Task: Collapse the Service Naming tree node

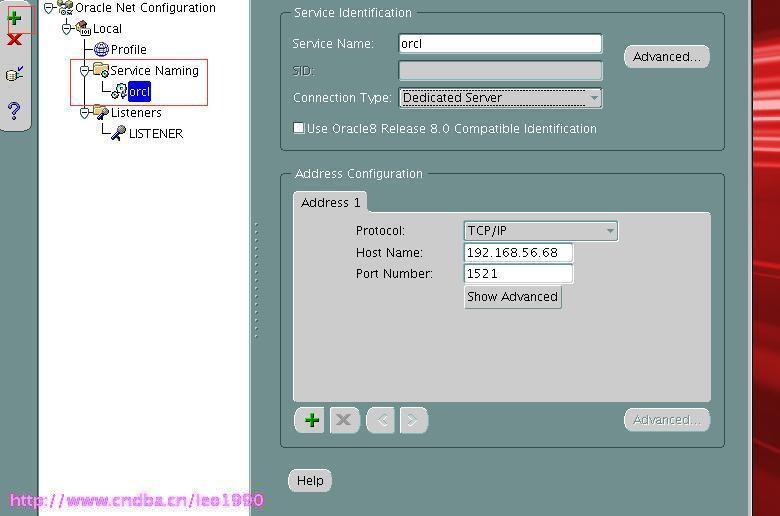Action: (85, 71)
